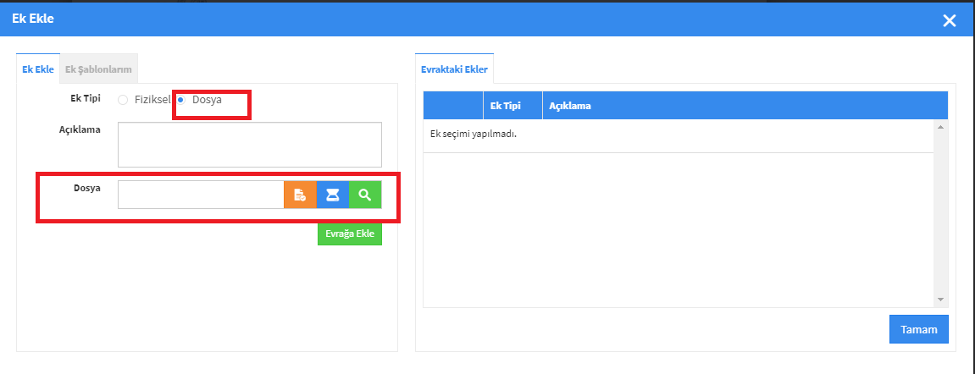Click the Ek Tipi column header
The height and width of the screenshot is (375, 977).
pos(513,105)
